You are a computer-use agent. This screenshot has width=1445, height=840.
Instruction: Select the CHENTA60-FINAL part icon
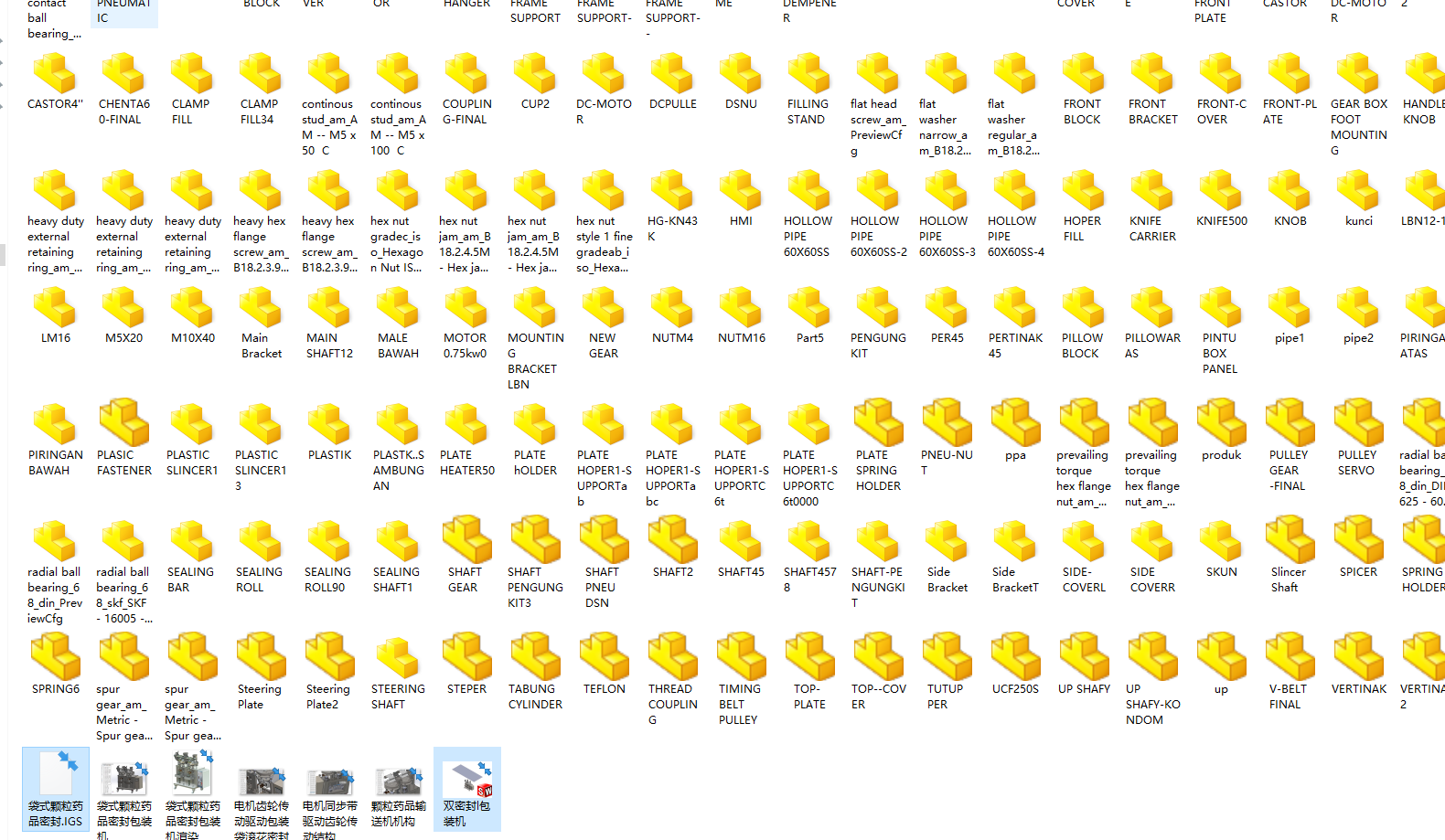pos(123,73)
